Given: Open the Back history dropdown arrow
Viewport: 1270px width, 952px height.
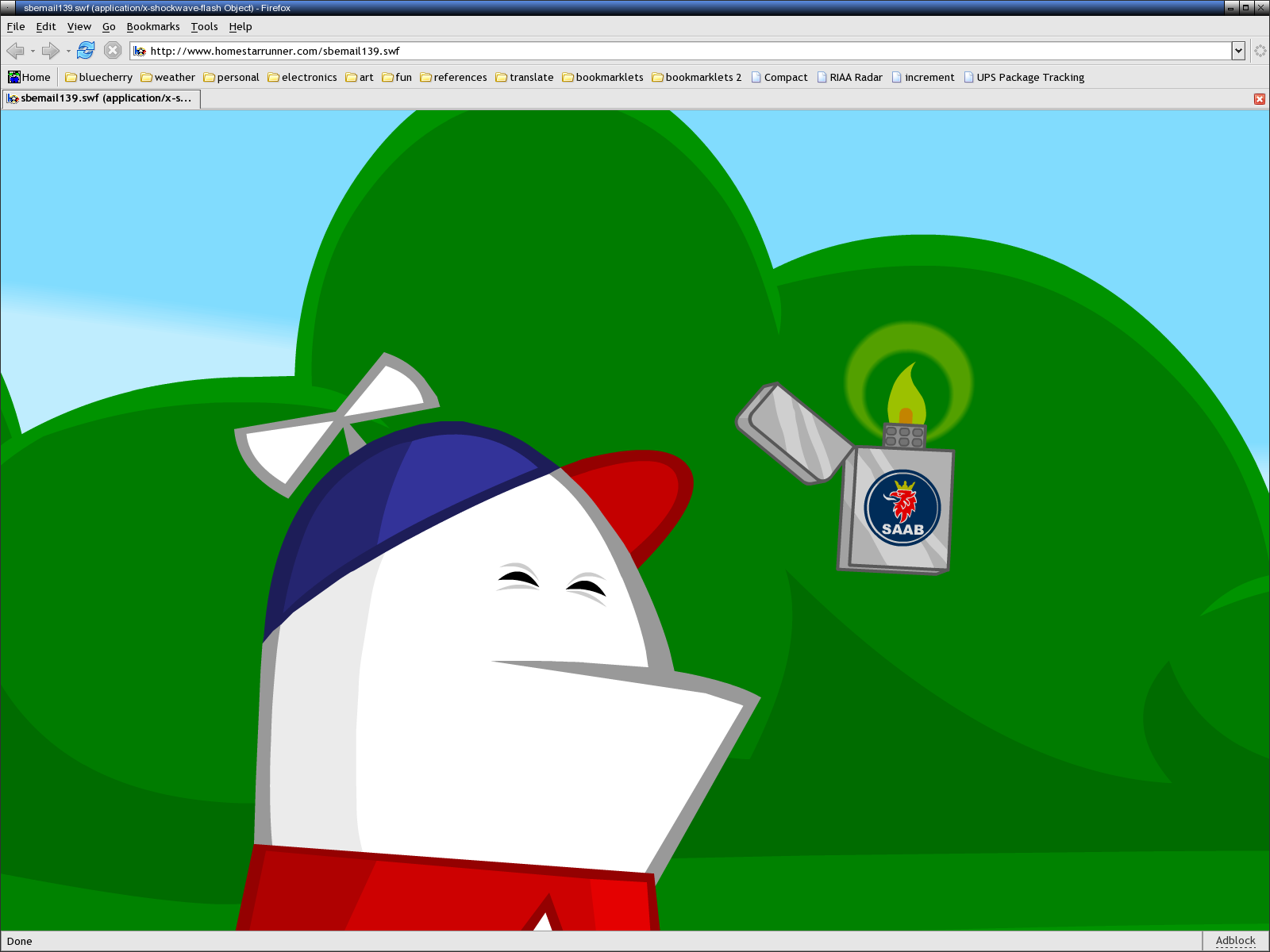Looking at the screenshot, I should [x=33, y=52].
